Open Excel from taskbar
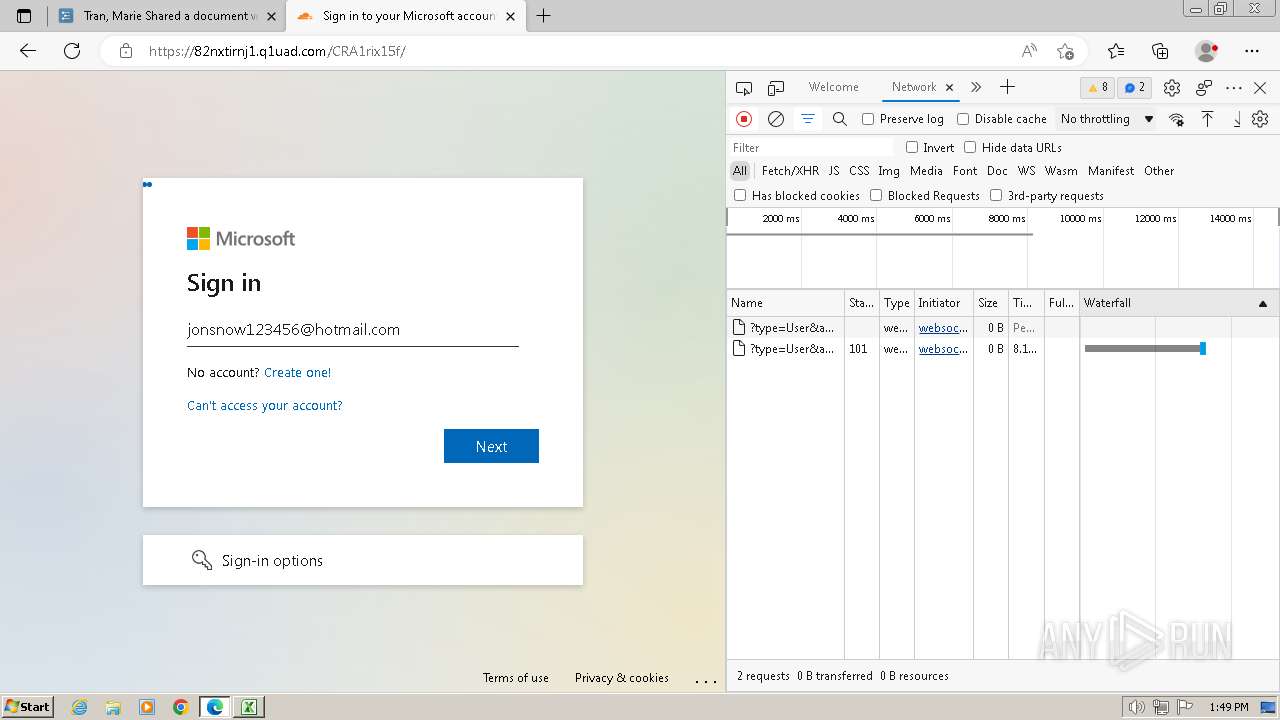 pos(249,707)
